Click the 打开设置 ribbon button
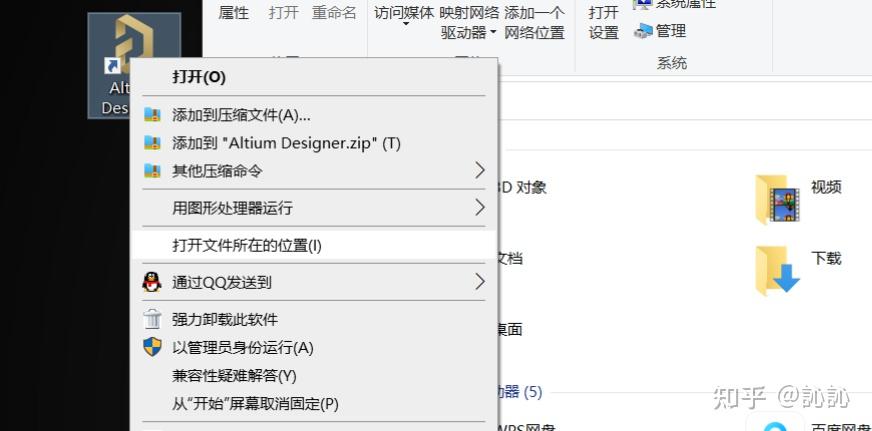Viewport: 872px width, 431px height. tap(603, 22)
